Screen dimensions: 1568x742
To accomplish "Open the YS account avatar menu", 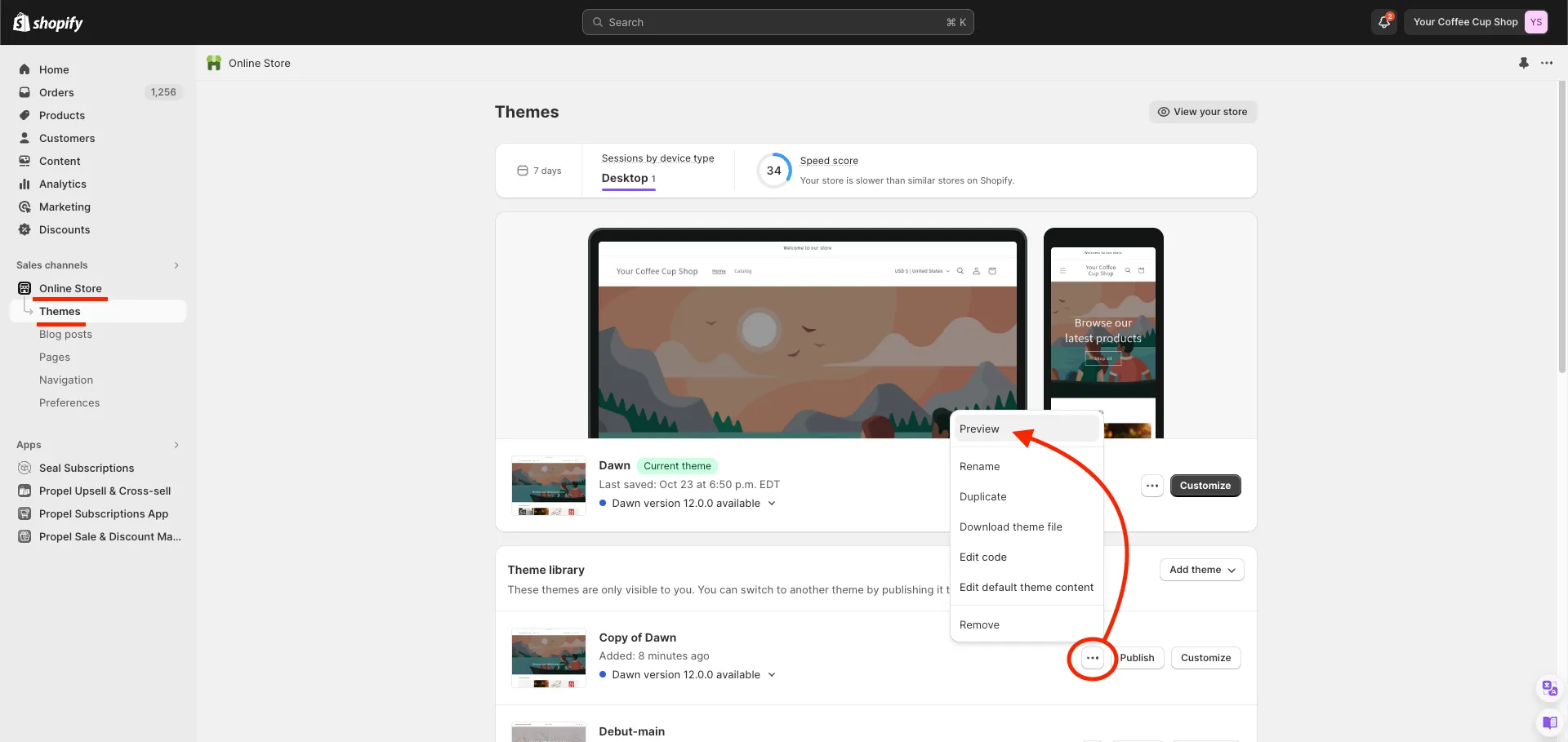I will 1536,22.
